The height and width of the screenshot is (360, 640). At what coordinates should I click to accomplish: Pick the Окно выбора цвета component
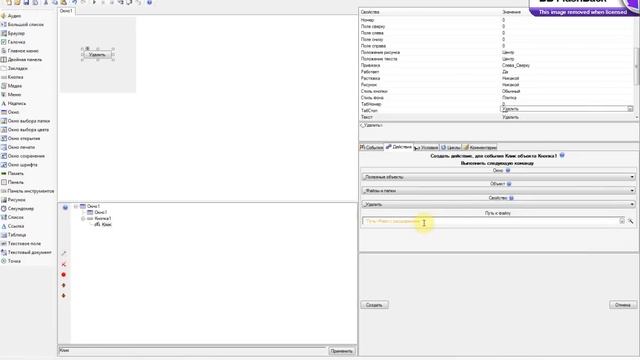click(25, 130)
